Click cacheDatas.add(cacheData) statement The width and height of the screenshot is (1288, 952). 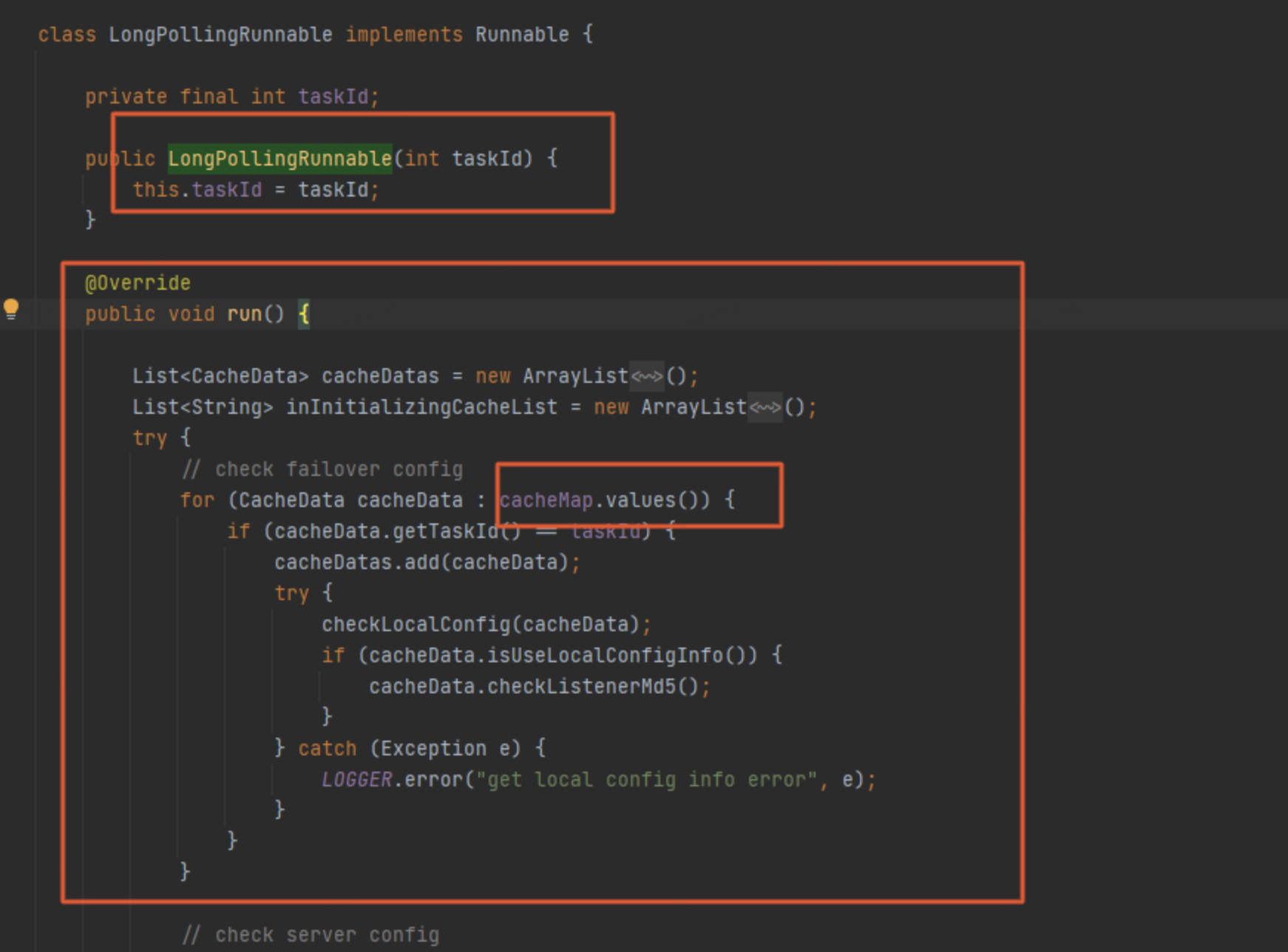tap(427, 562)
